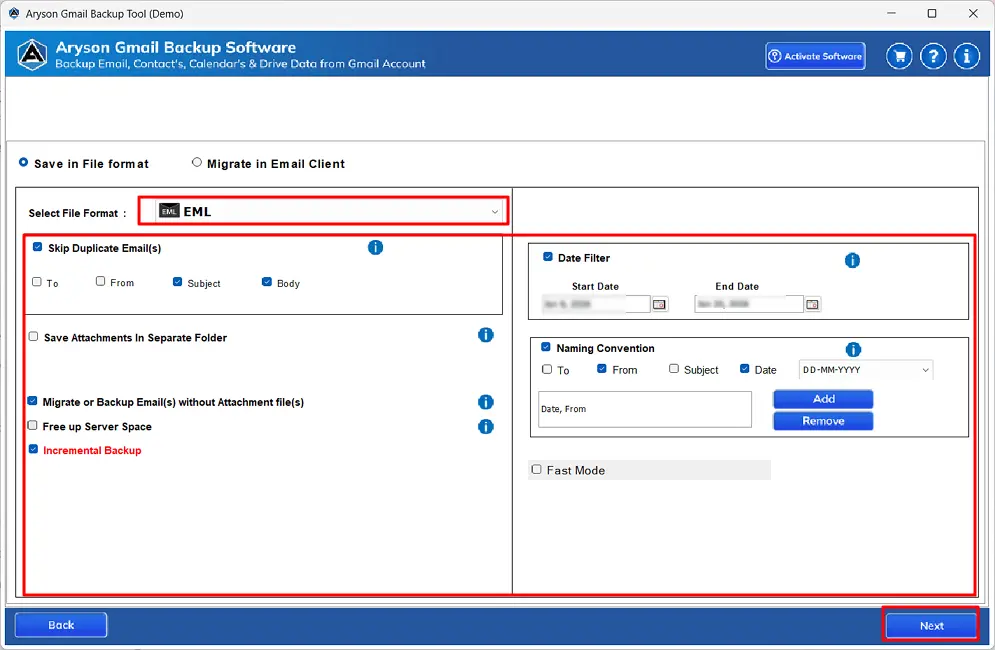Enable Fast Mode checkbox
The width and height of the screenshot is (995, 650).
[537, 470]
